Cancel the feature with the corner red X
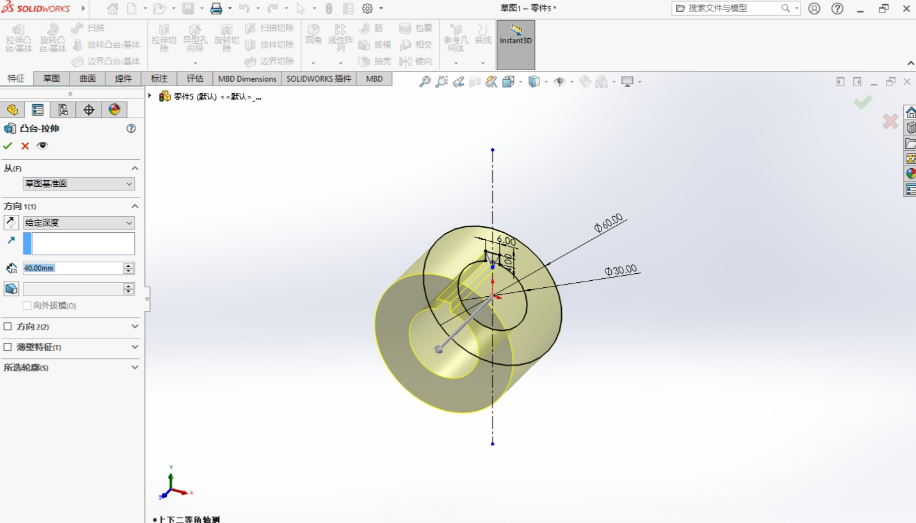The width and height of the screenshot is (916, 523). [890, 121]
